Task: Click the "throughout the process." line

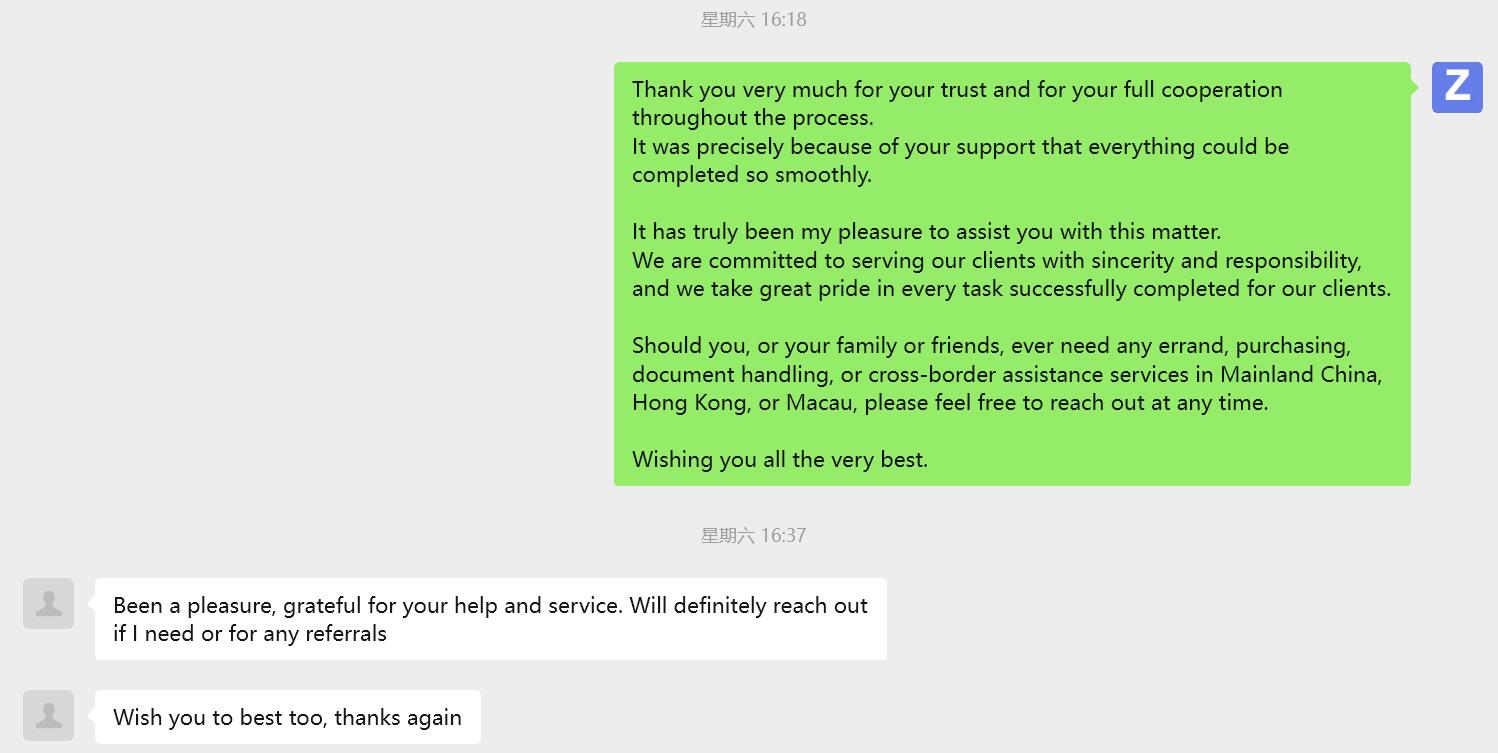Action: tap(752, 118)
